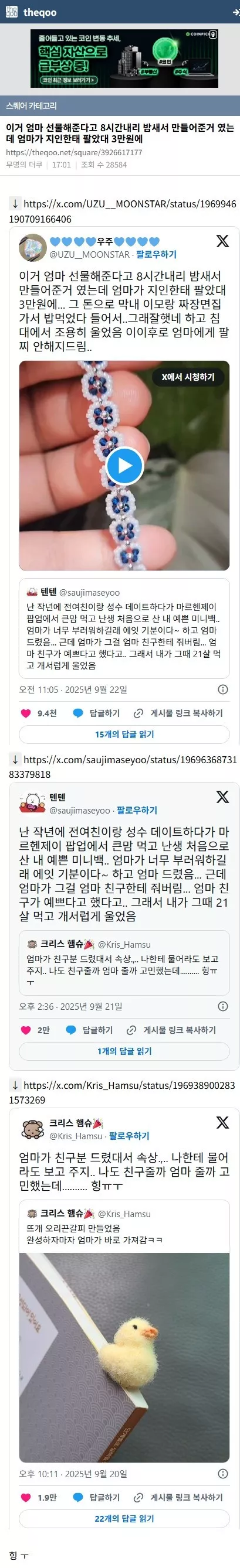Expand 1개의 답글 읽기 replies
The width and height of the screenshot is (240, 1568).
[x=124, y=1051]
